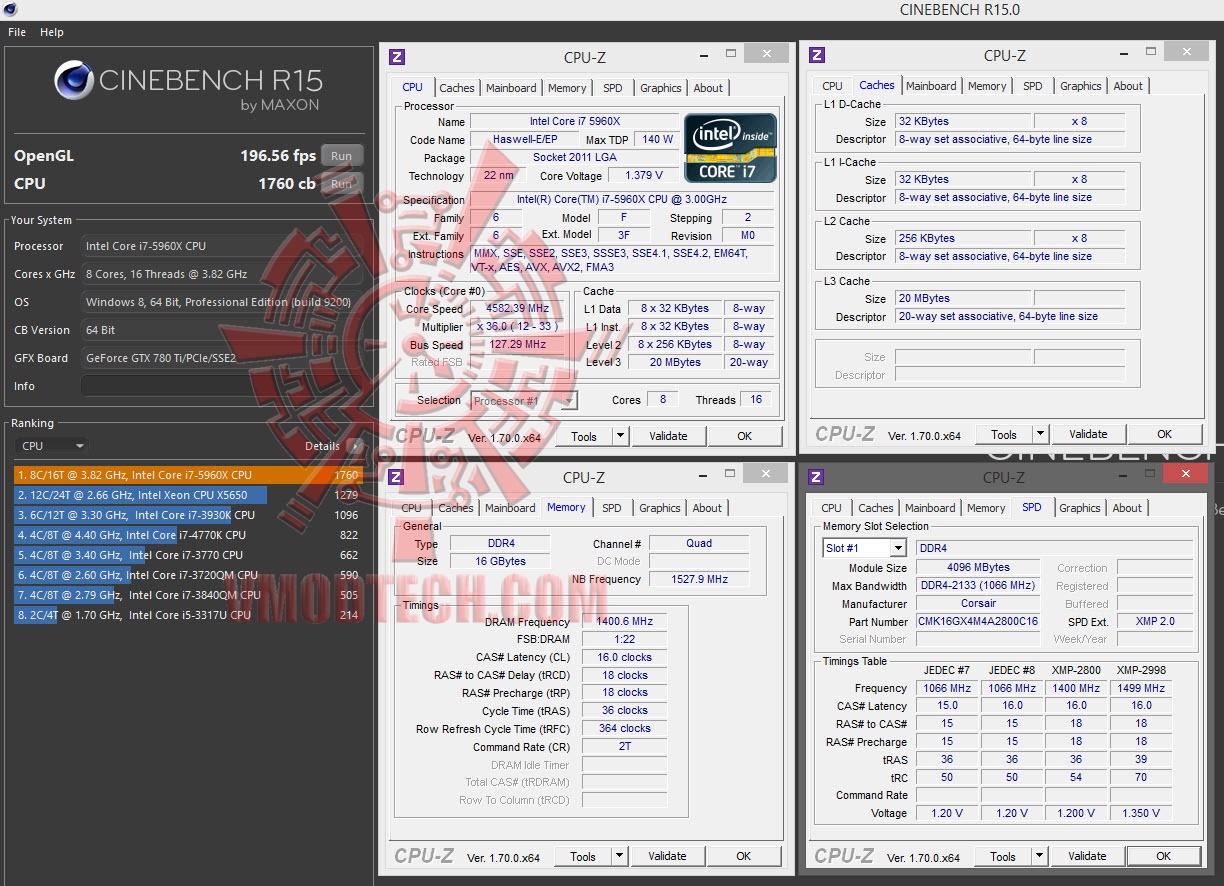The height and width of the screenshot is (886, 1224).
Task: Expand Tools arrow in CPU-Z CPU-tab window
Action: [x=620, y=436]
